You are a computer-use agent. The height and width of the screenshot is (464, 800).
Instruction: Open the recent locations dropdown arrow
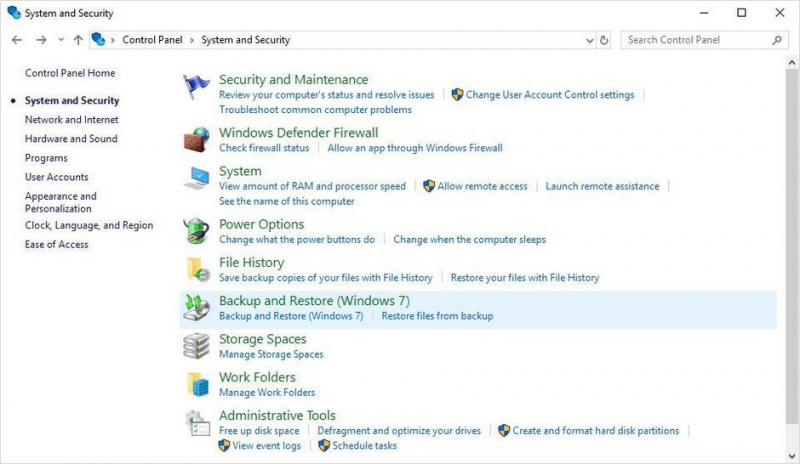click(x=61, y=40)
